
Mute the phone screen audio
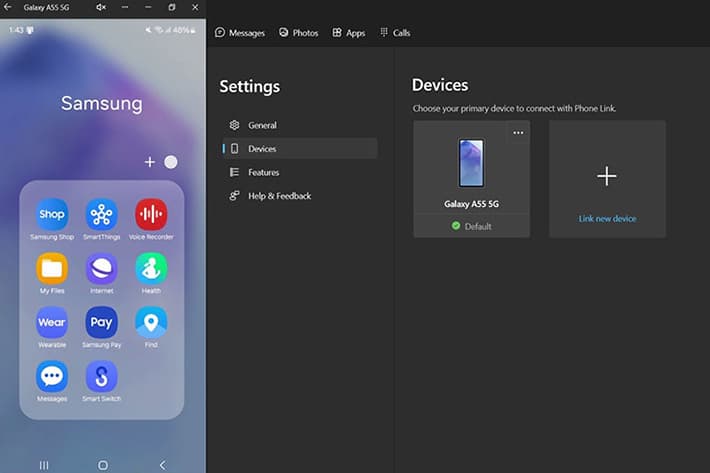[101, 7]
